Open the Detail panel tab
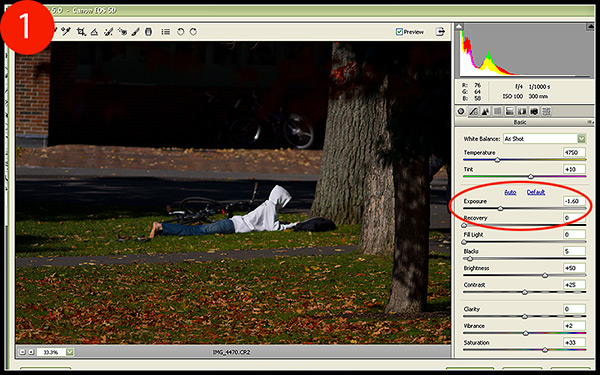Image resolution: width=600 pixels, height=375 pixels. (485, 111)
